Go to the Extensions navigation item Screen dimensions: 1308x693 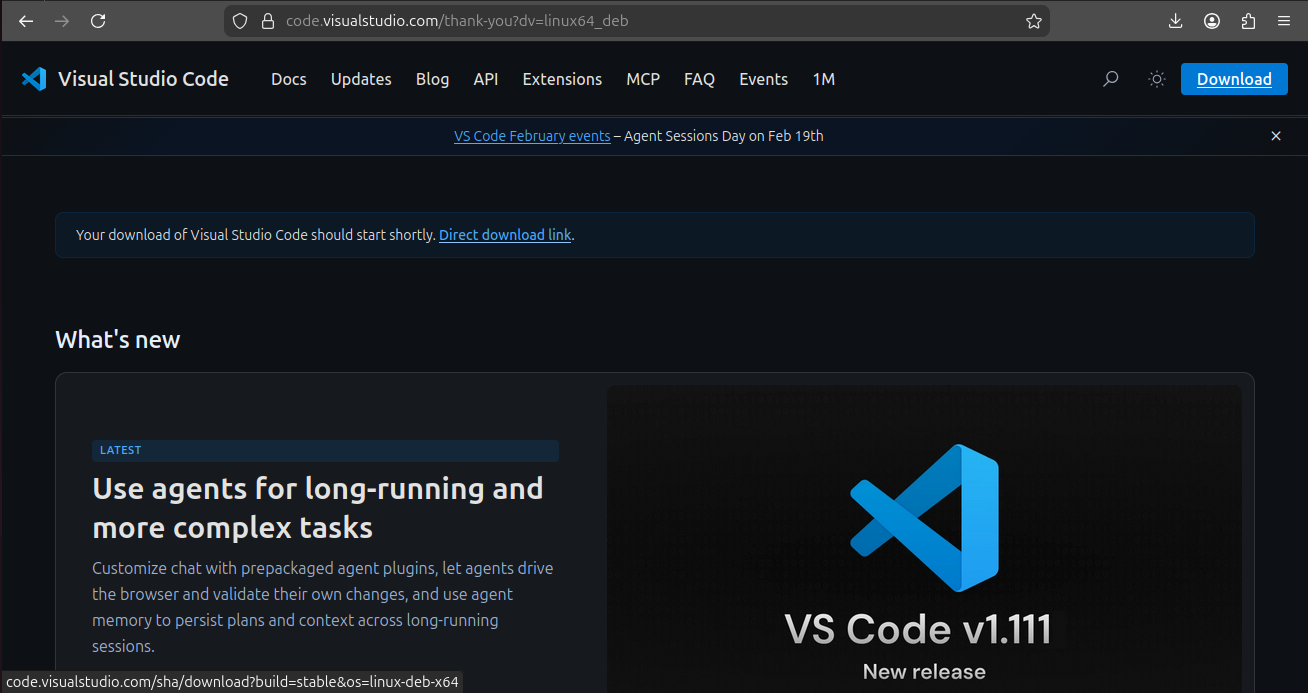[x=562, y=79]
